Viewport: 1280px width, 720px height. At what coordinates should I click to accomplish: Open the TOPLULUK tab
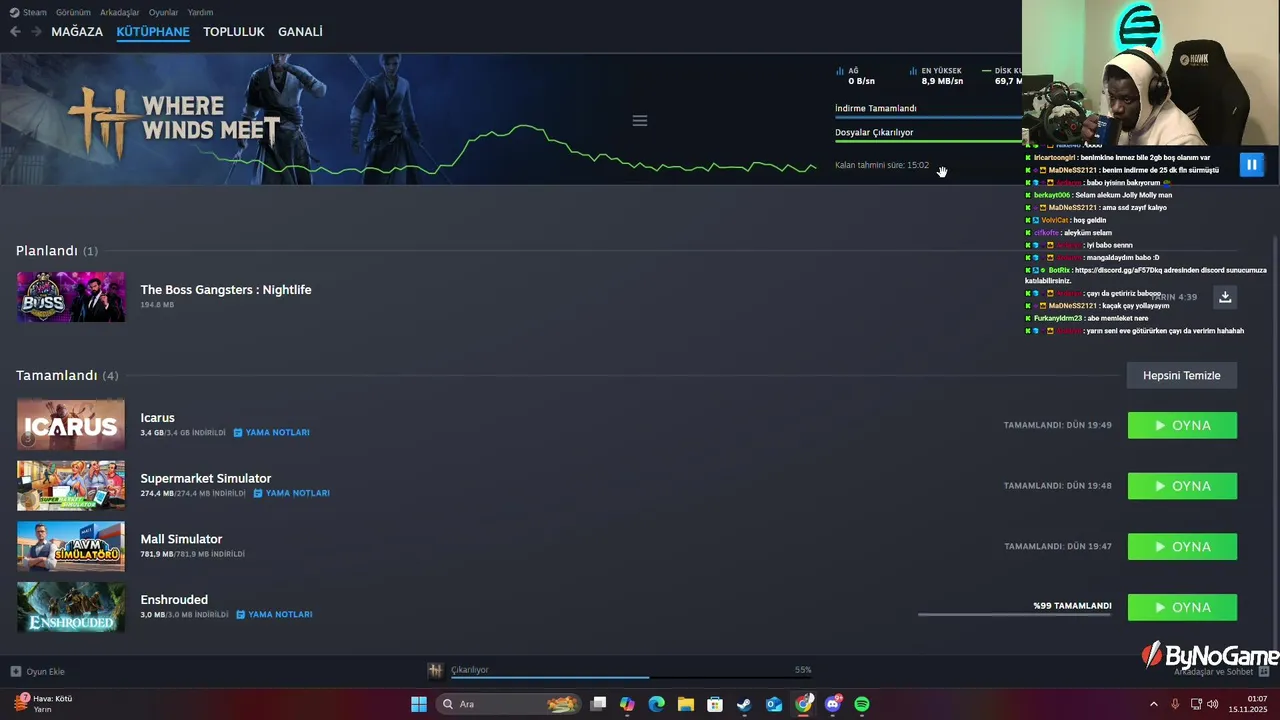tap(234, 32)
